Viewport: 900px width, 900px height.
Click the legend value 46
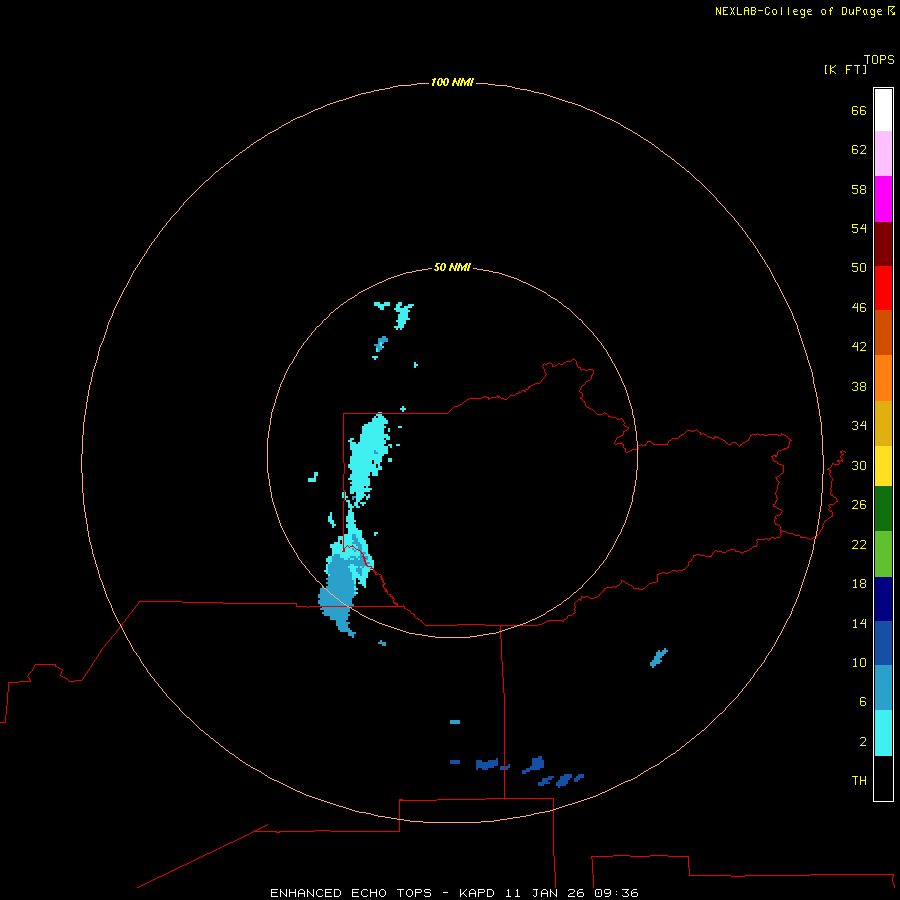859,308
